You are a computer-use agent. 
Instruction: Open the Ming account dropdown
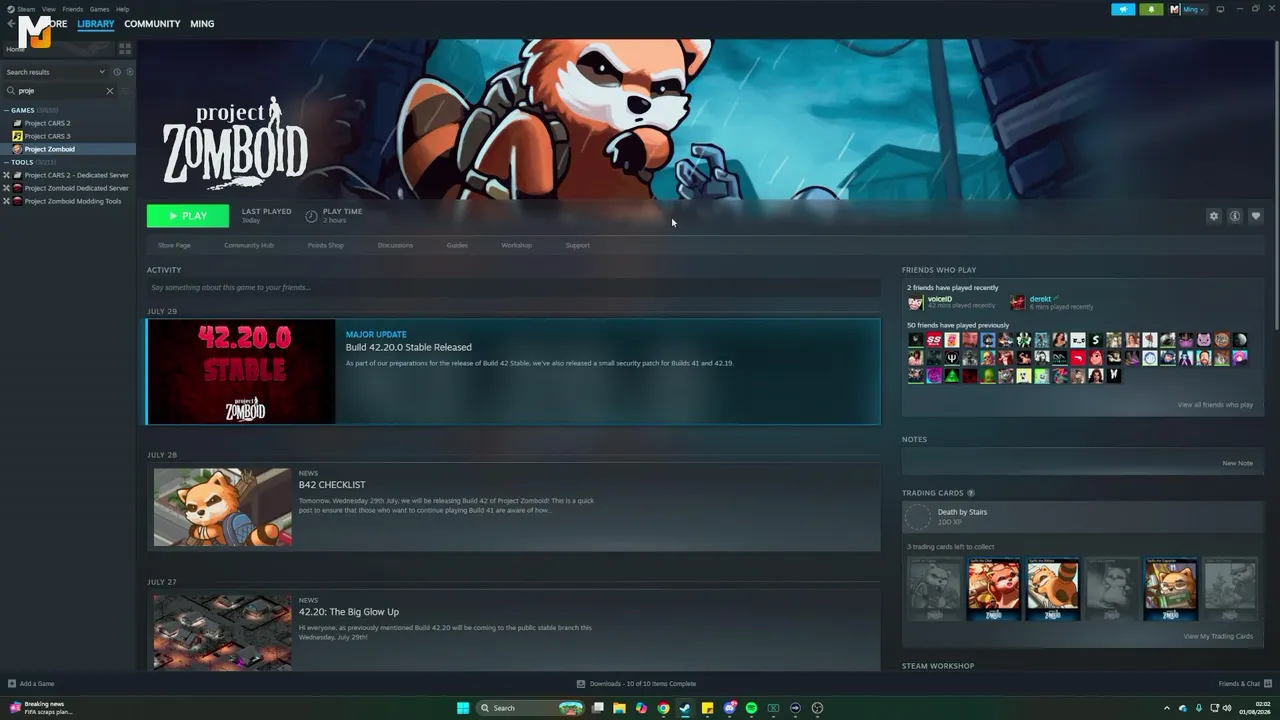(x=1188, y=9)
